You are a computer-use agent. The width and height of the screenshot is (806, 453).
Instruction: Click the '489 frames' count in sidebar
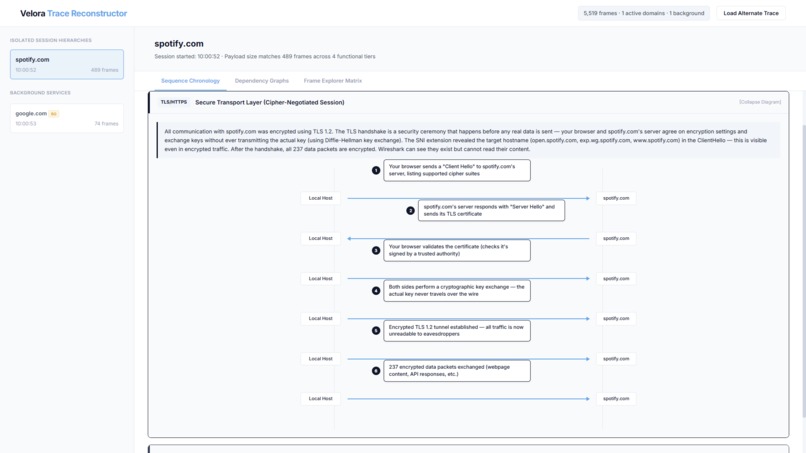(104, 70)
